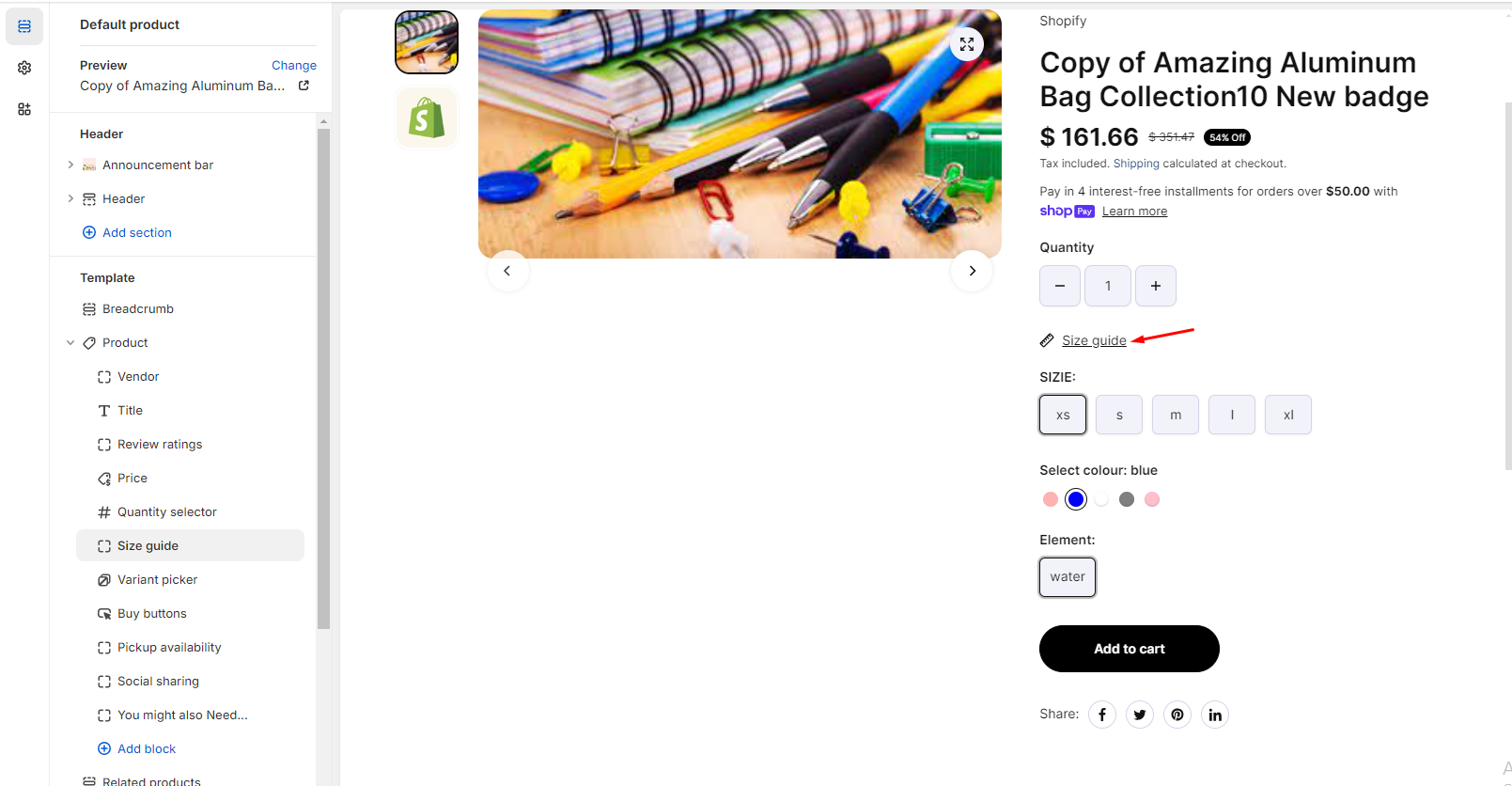
Task: Share product on Facebook
Action: coord(1102,715)
